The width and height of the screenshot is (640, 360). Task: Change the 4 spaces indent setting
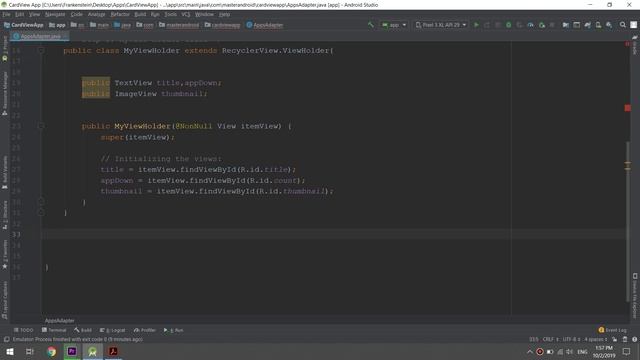[595, 339]
